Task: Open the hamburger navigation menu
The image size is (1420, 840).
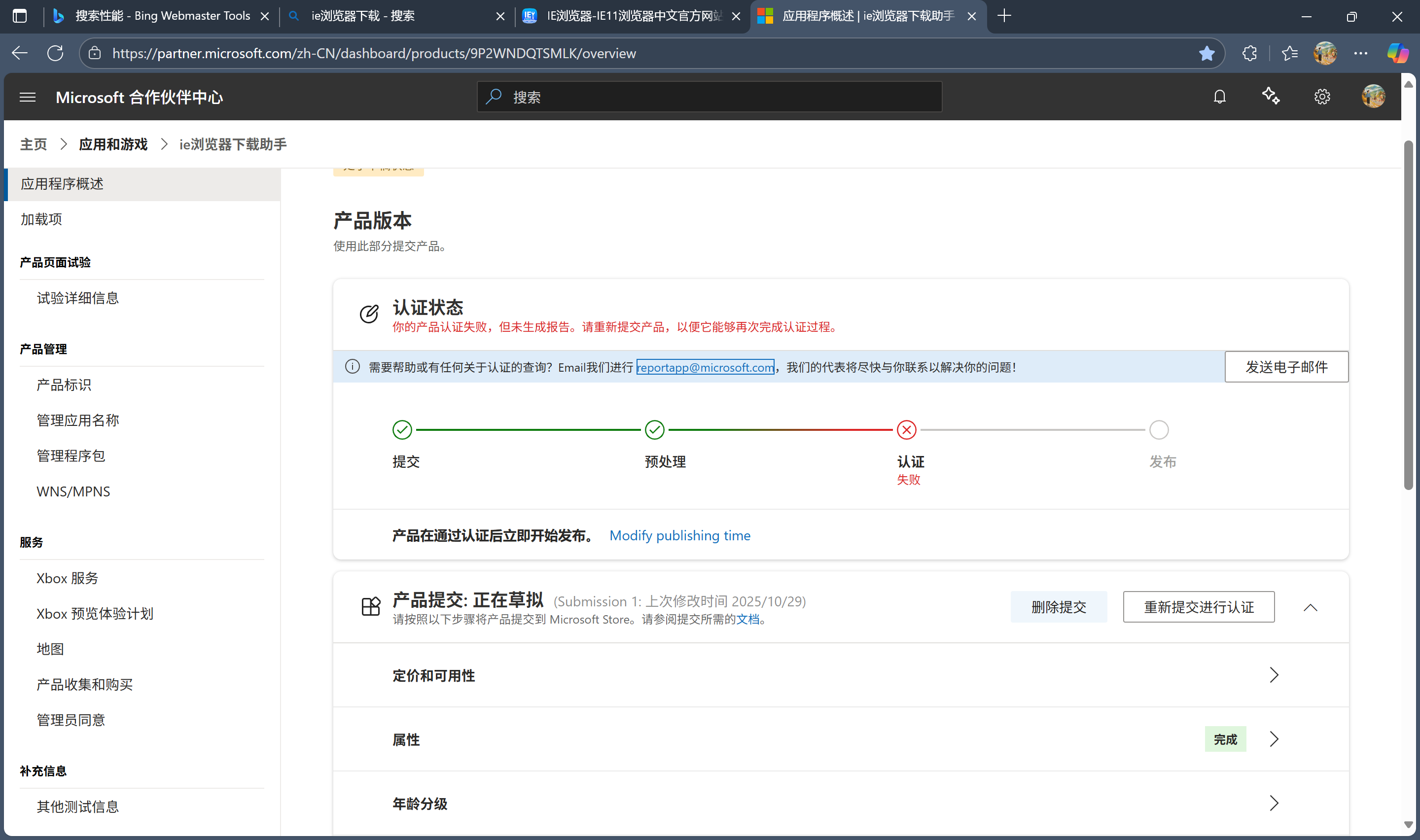Action: tap(27, 97)
